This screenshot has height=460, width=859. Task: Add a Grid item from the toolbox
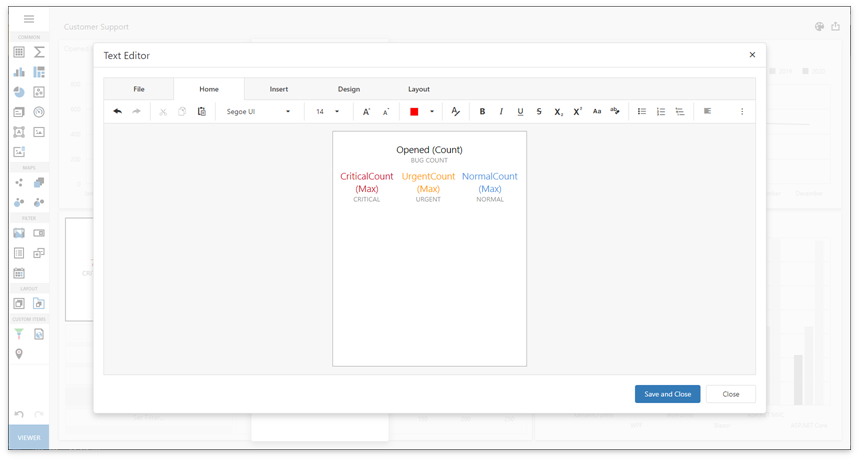point(19,52)
